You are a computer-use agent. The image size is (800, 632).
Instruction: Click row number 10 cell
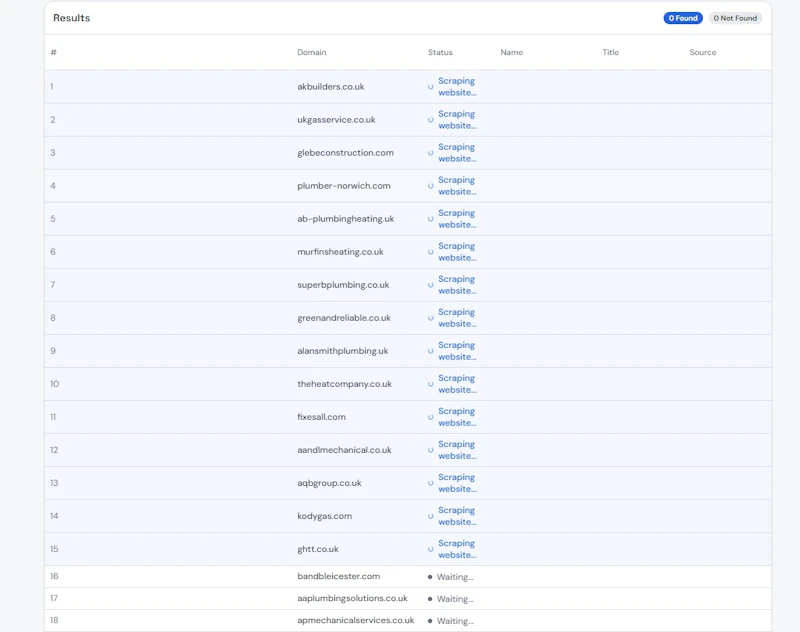coord(55,384)
